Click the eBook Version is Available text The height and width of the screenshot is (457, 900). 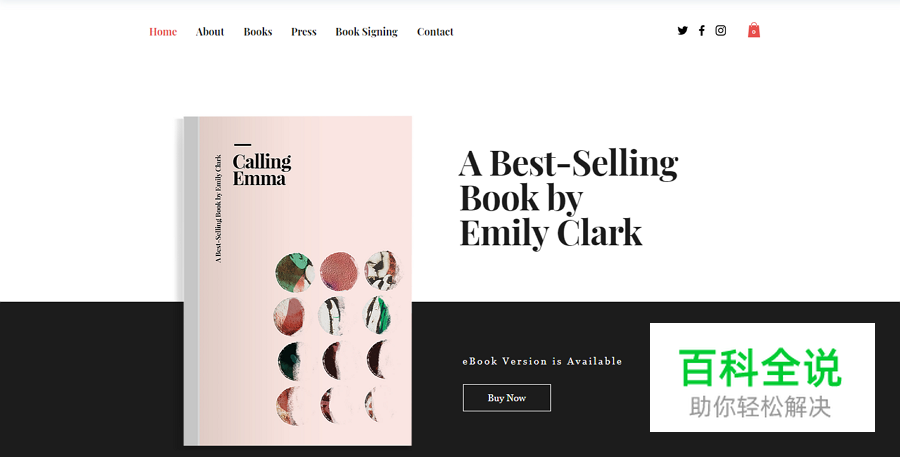(542, 361)
